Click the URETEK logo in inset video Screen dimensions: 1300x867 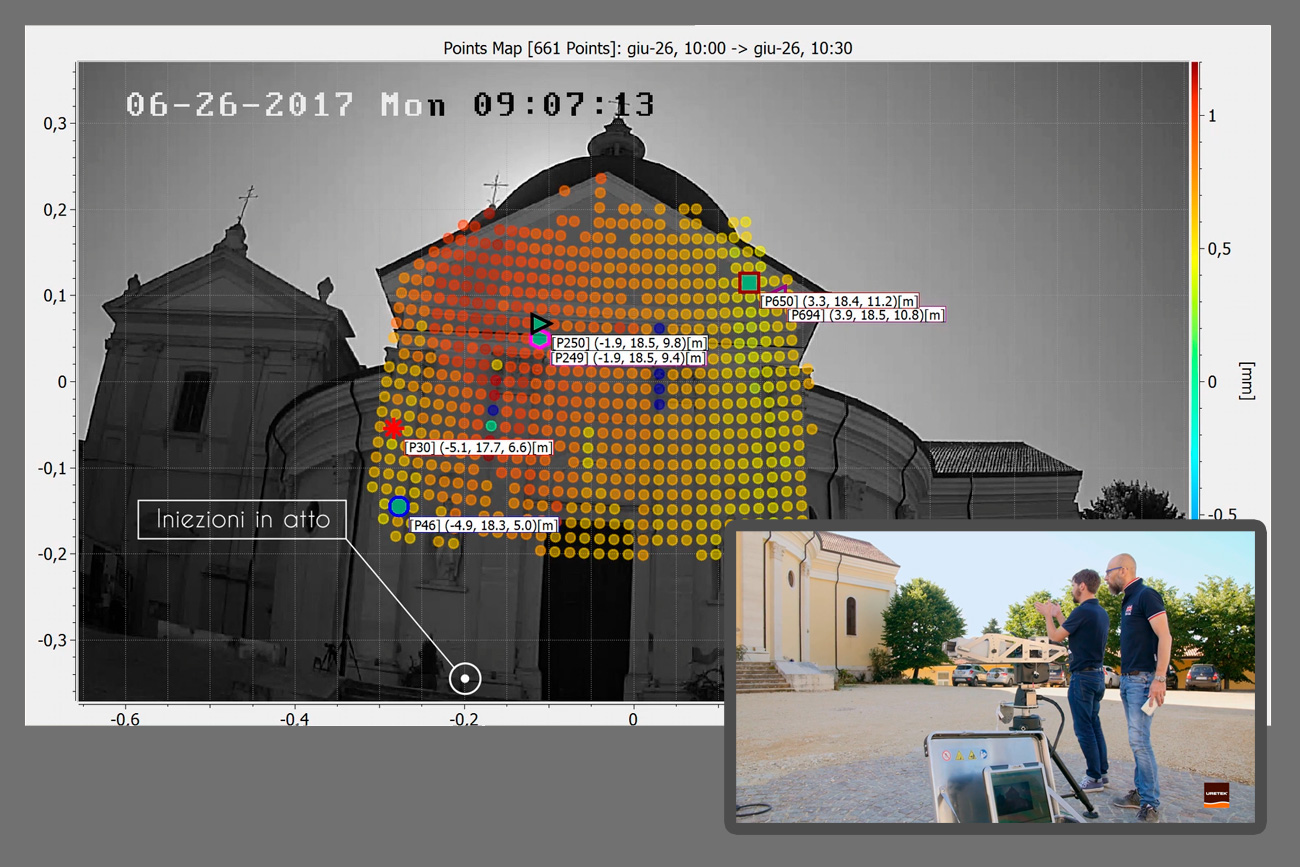pyautogui.click(x=1217, y=793)
